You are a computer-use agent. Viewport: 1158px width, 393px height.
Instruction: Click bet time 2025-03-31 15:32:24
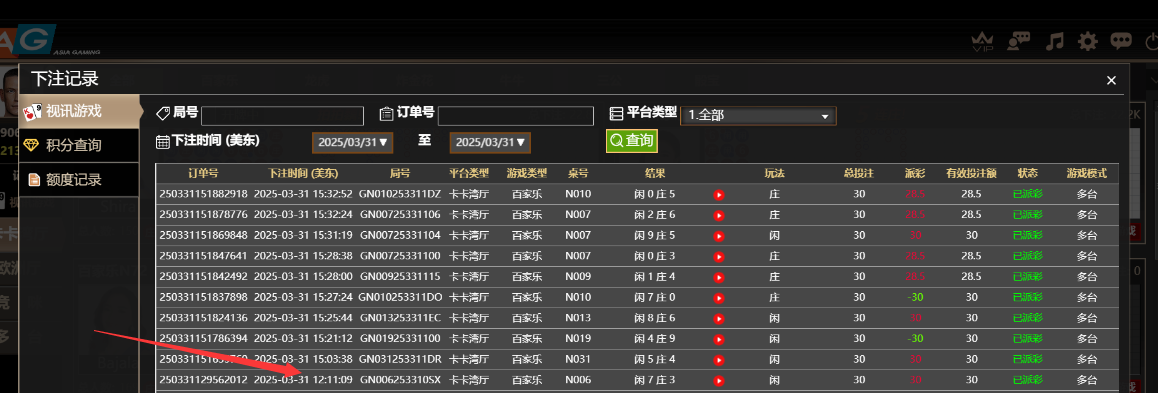[302, 215]
